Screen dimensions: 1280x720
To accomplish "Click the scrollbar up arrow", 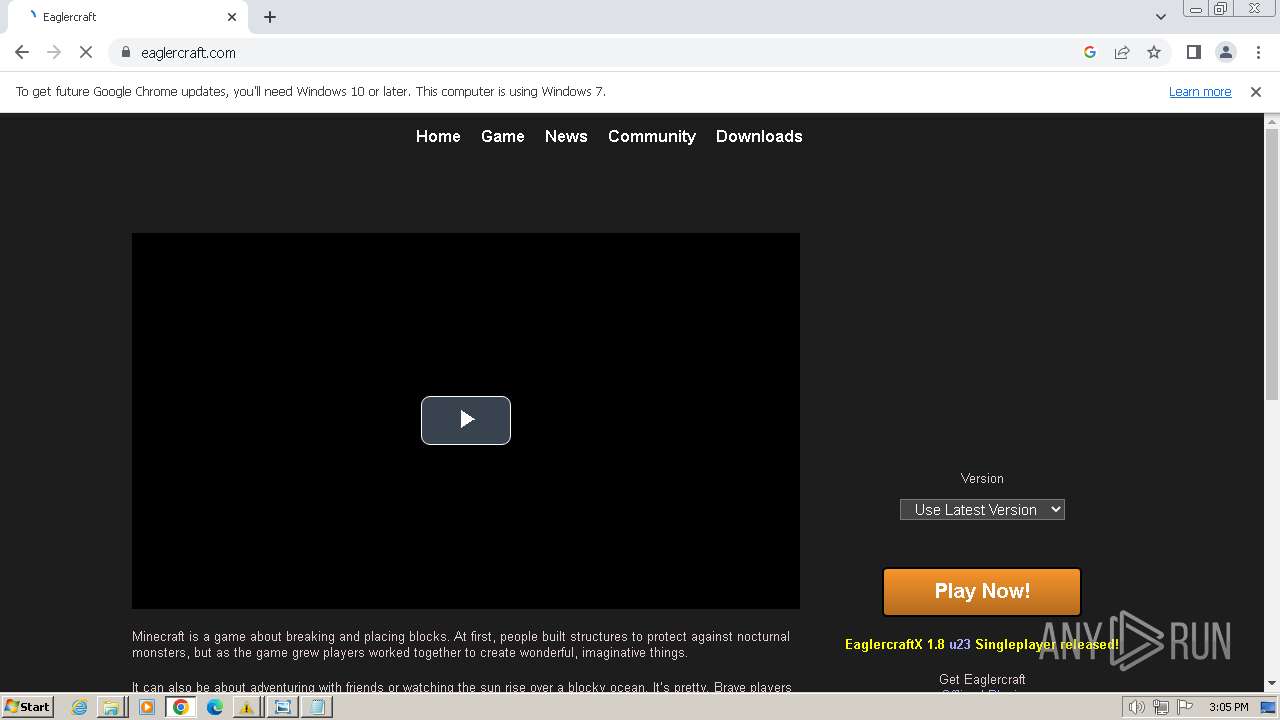I will point(1272,121).
